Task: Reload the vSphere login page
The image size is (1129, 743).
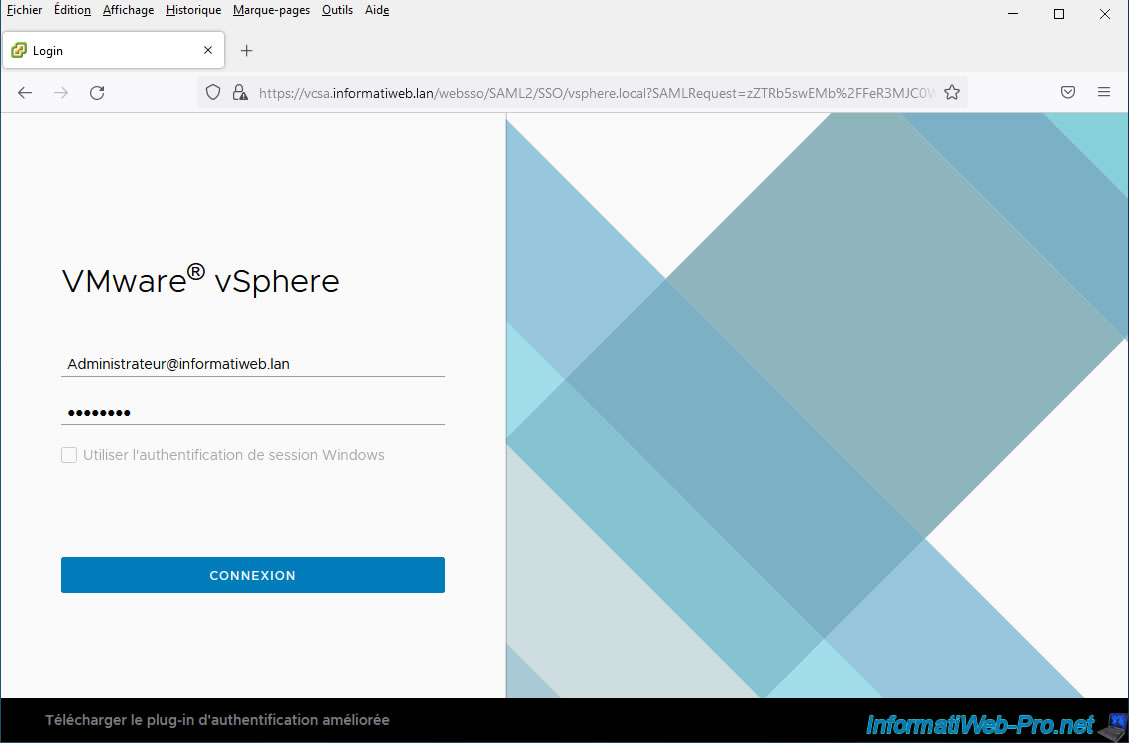Action: (97, 93)
